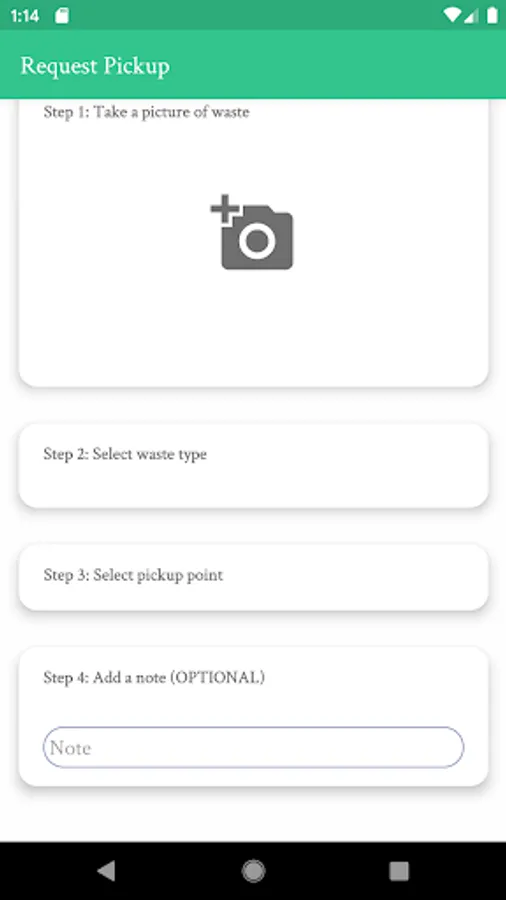Tap the Step 2 Select waste type text
The width and height of the screenshot is (506, 900).
click(x=125, y=454)
